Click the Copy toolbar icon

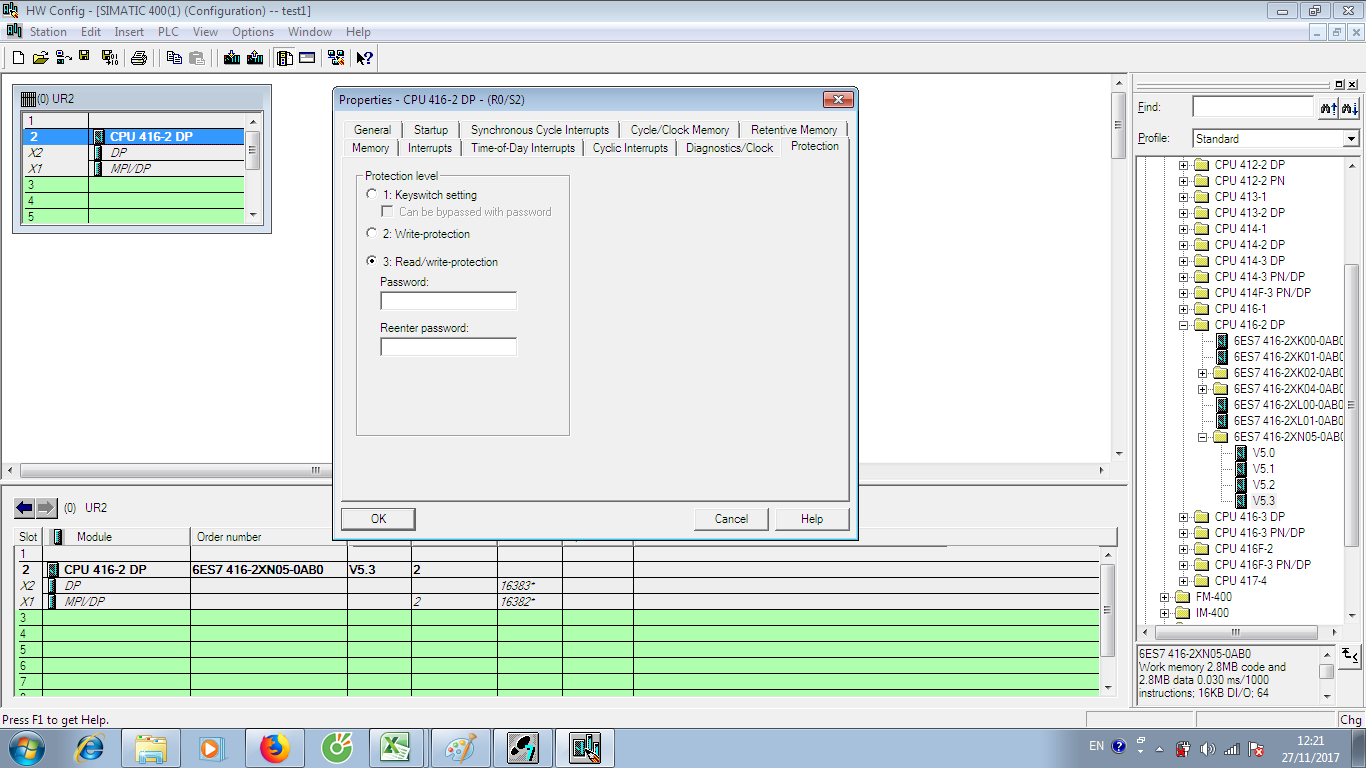tap(174, 58)
